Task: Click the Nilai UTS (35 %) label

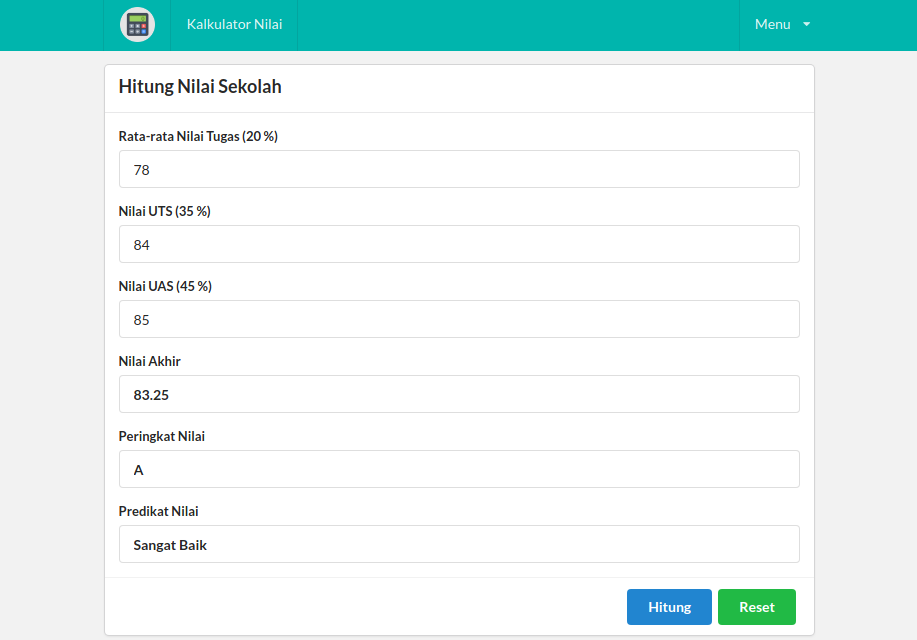Action: 164,211
